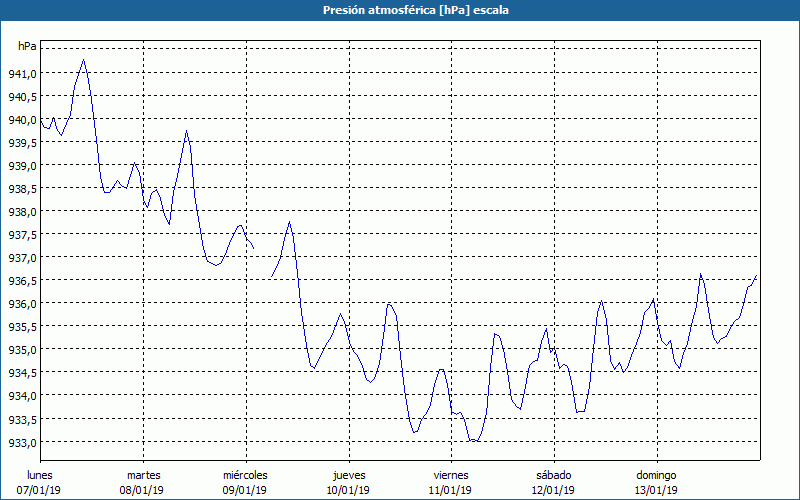Click the 938,0 axis value
The image size is (800, 500).
coord(22,212)
